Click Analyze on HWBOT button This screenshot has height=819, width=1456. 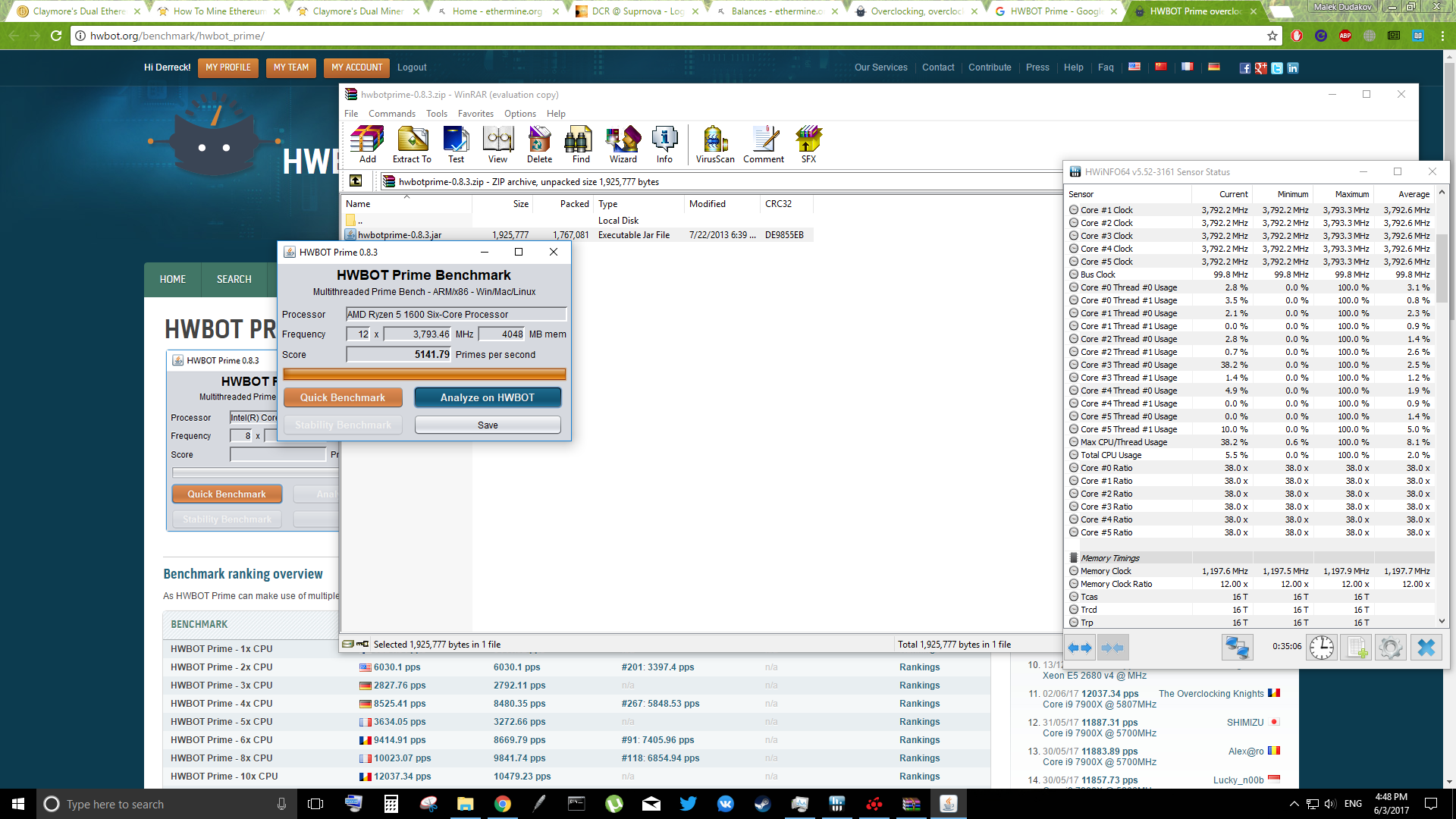tap(488, 397)
